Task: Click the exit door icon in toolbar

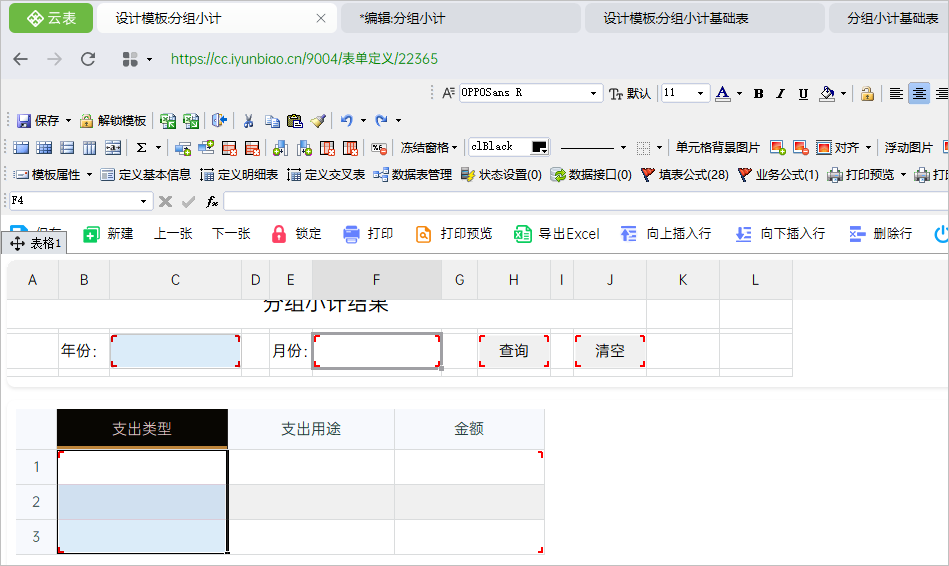Action: (219, 120)
